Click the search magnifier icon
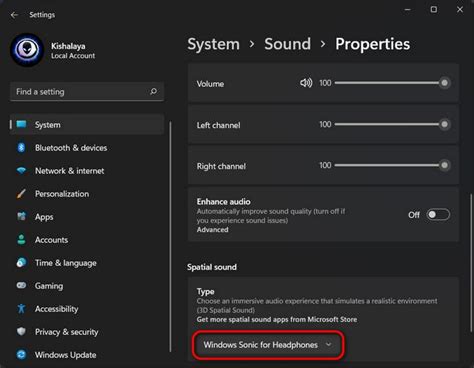The width and height of the screenshot is (474, 368). click(153, 91)
